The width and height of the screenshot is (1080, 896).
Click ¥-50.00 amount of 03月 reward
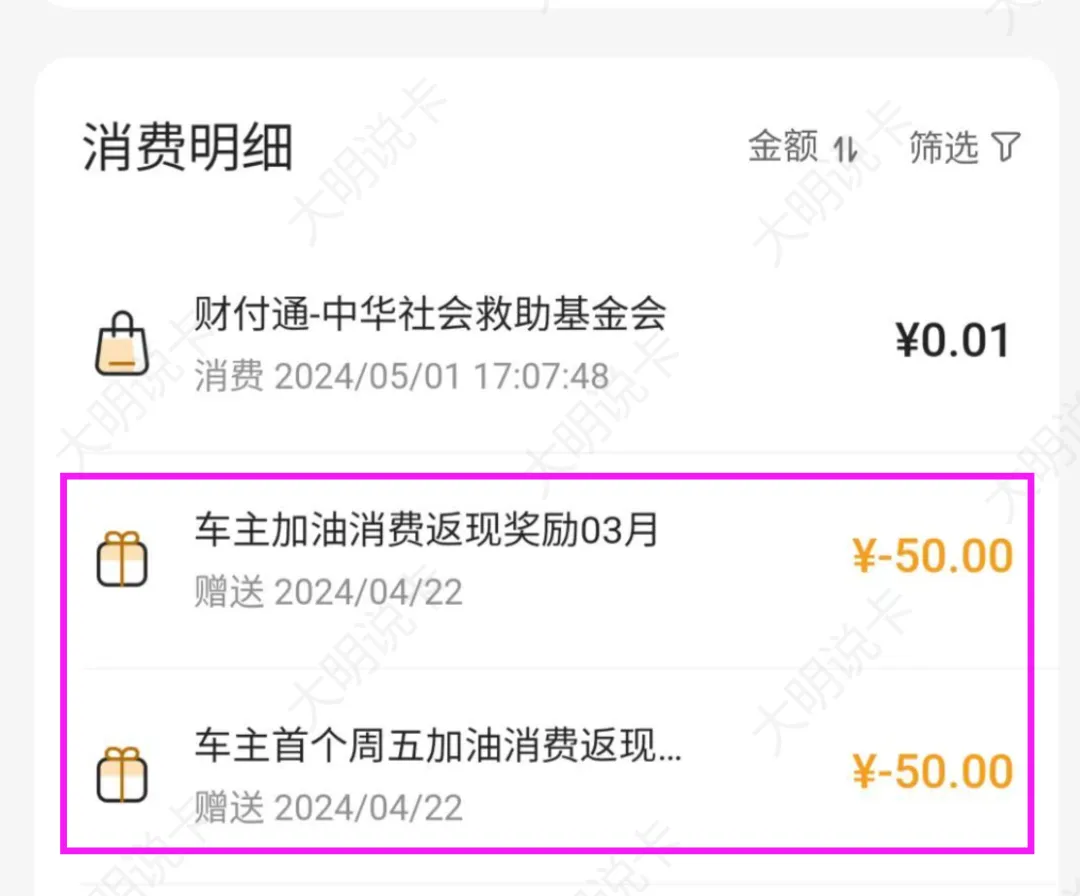932,556
